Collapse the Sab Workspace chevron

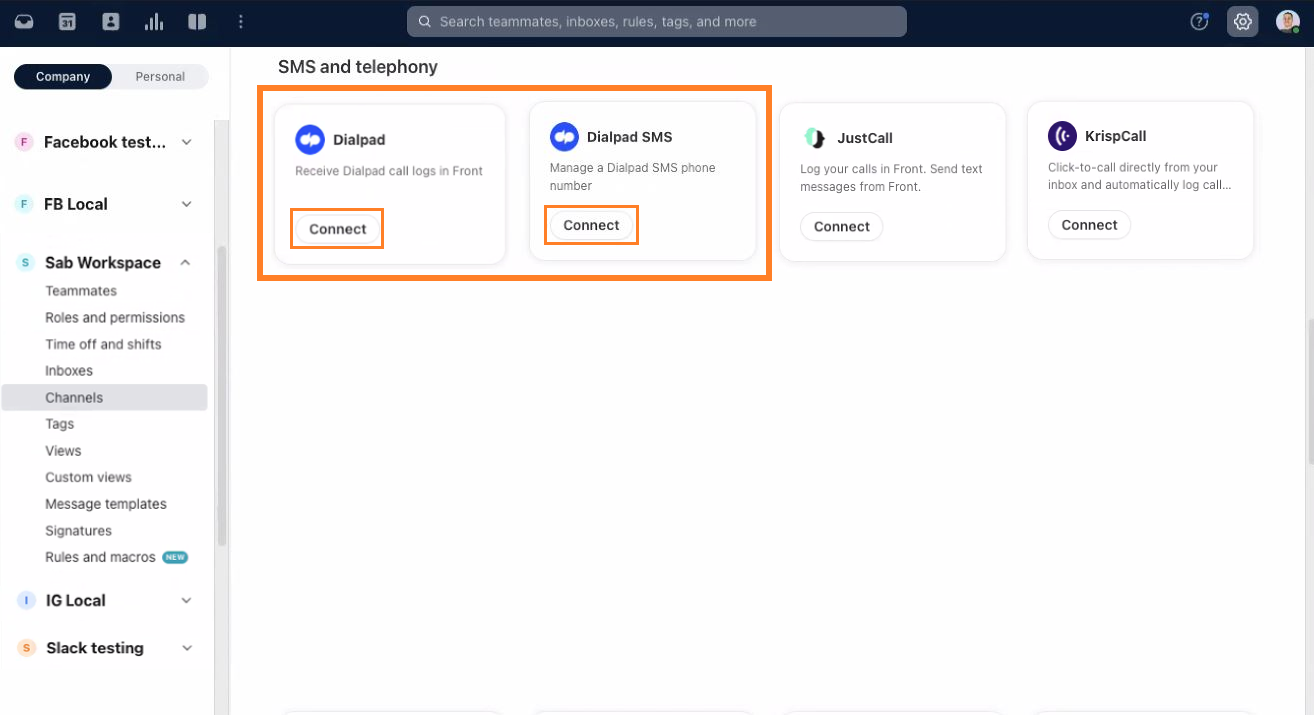pos(186,263)
